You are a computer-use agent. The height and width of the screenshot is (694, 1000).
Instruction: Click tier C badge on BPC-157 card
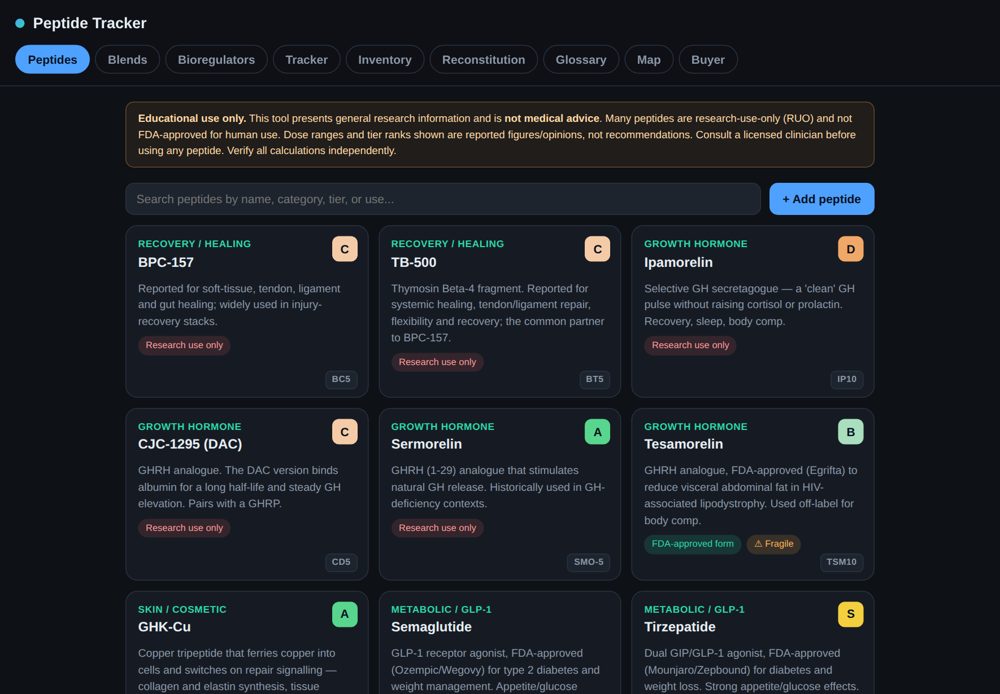coord(344,249)
